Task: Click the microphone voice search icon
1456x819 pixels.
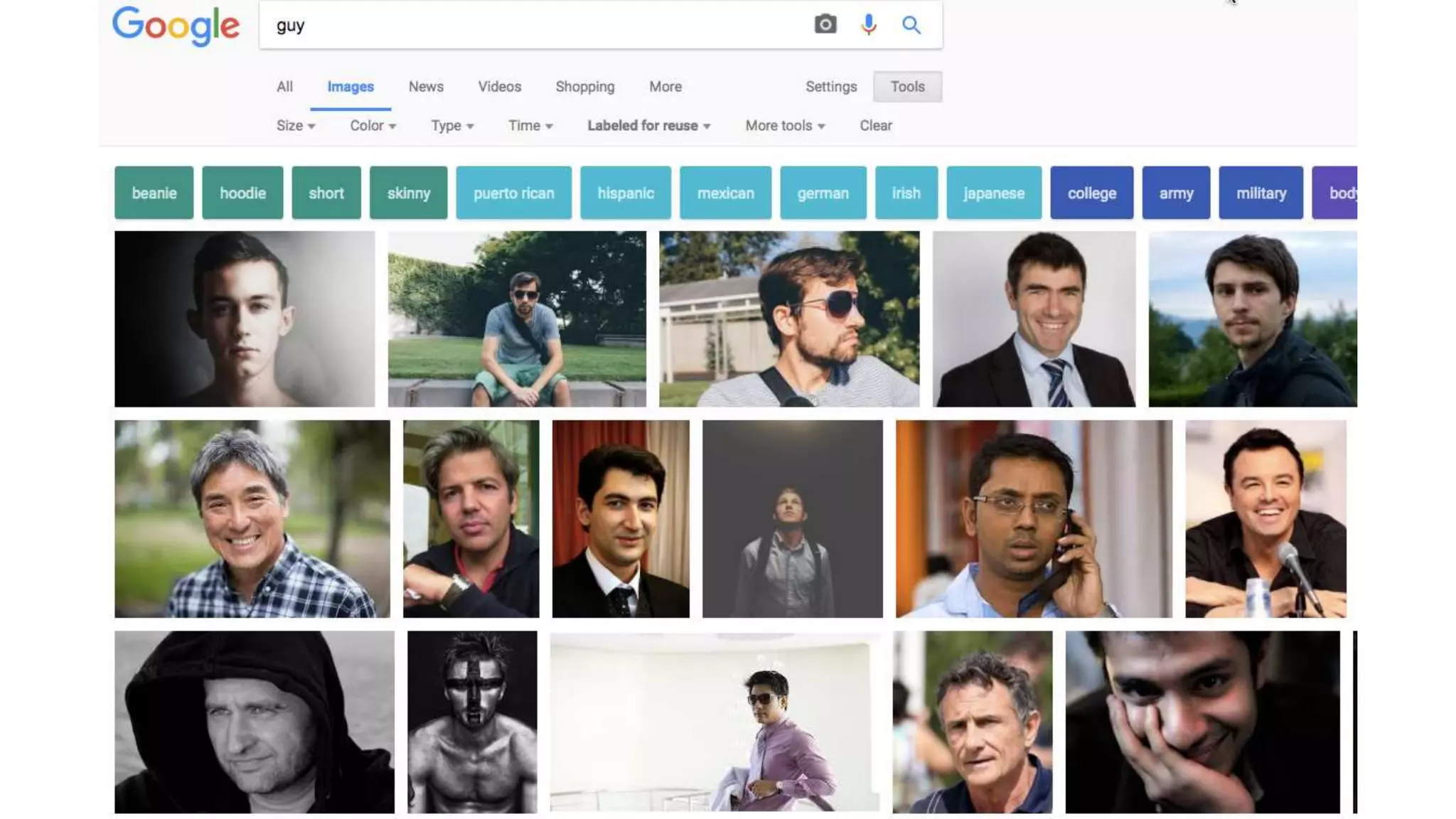Action: click(x=868, y=25)
